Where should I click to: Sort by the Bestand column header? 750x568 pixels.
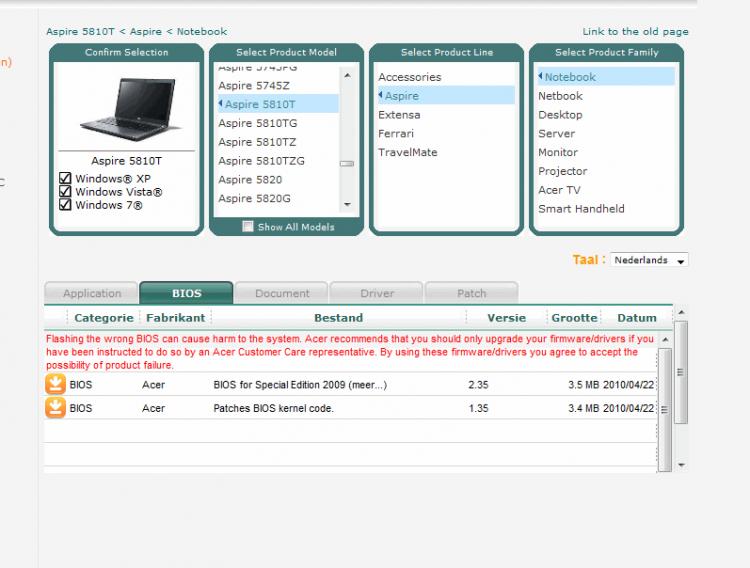click(339, 318)
